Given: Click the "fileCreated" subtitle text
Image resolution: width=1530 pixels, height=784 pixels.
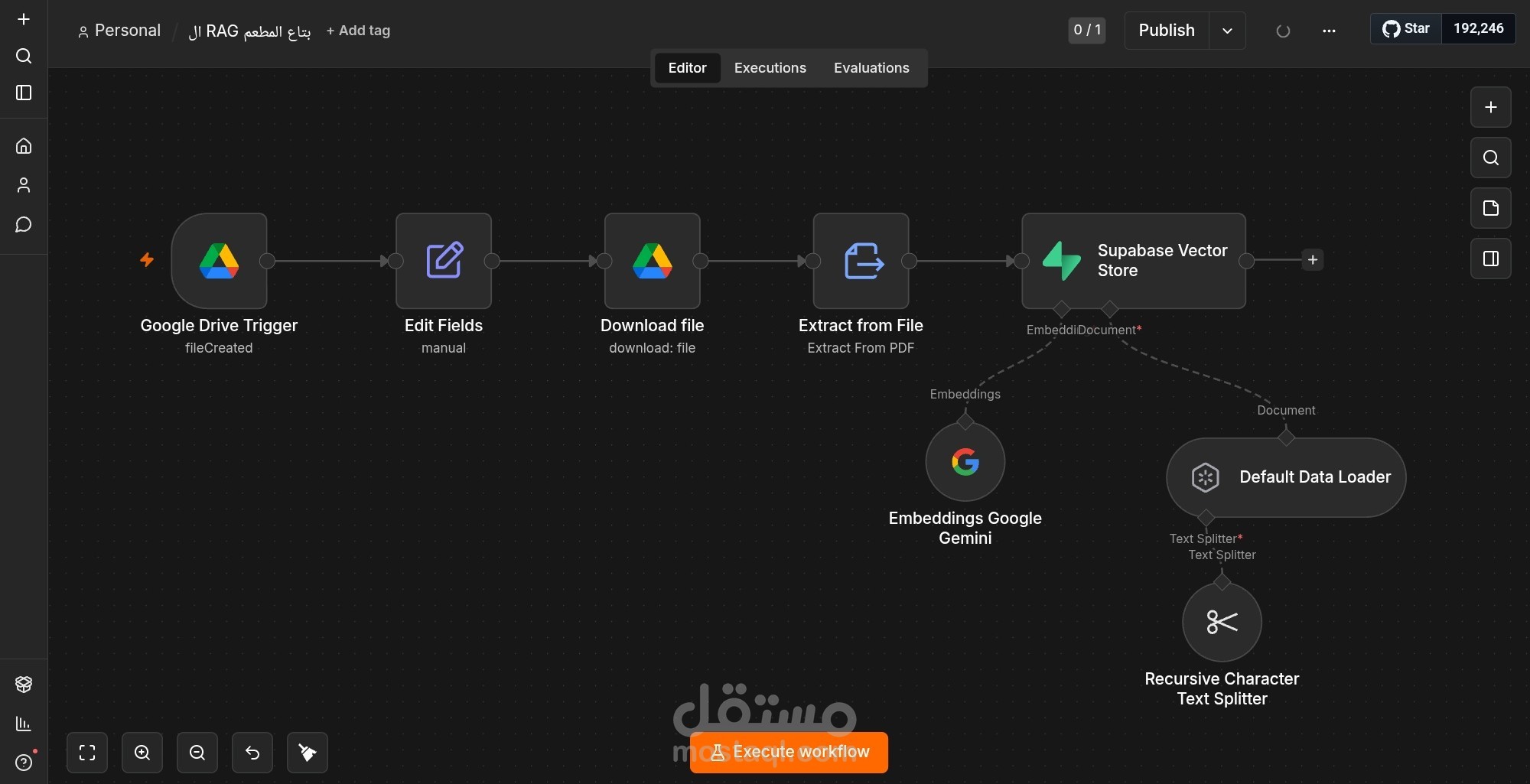Looking at the screenshot, I should pyautogui.click(x=219, y=348).
